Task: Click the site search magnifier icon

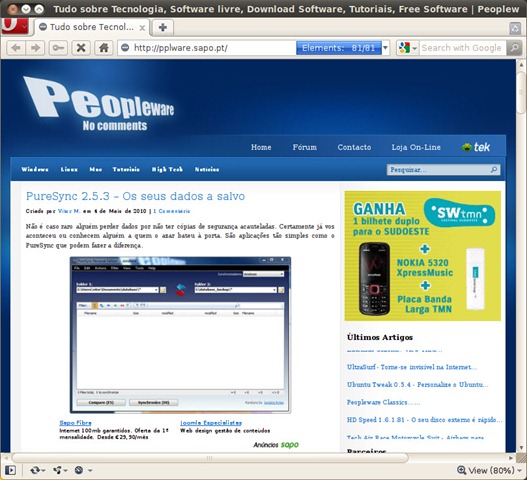Action: click(x=494, y=169)
